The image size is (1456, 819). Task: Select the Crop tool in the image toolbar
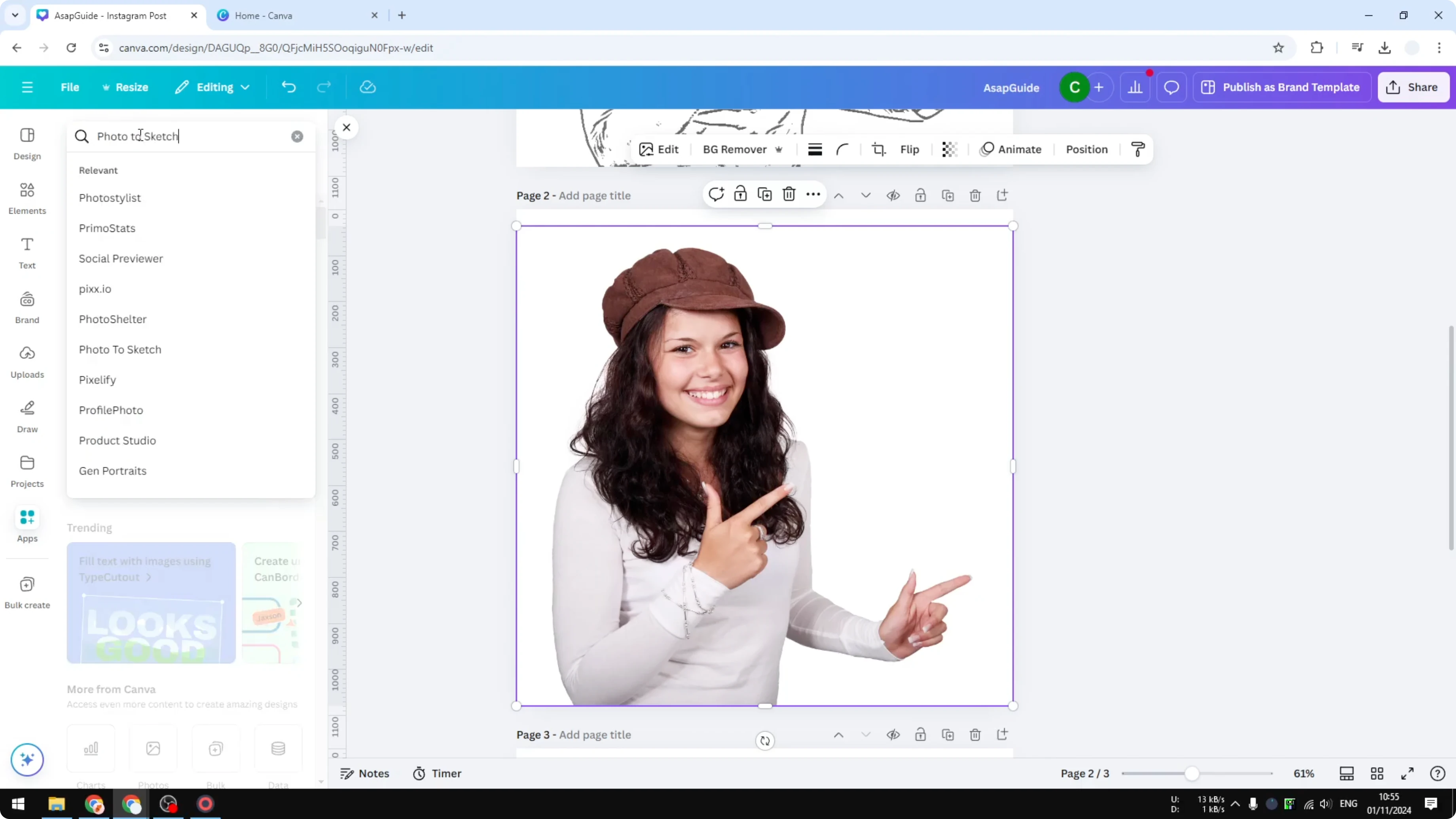point(879,149)
